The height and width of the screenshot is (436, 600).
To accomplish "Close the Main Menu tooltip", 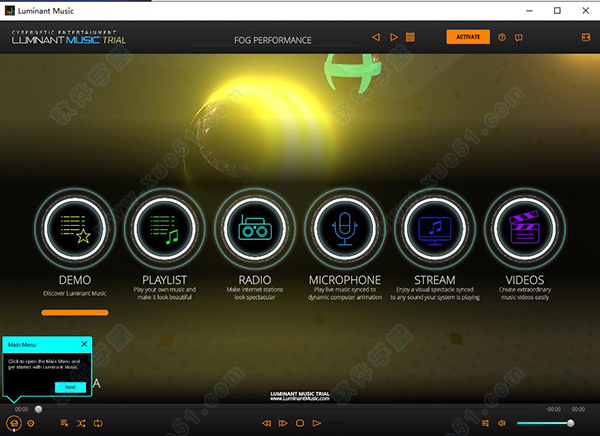I will (84, 344).
